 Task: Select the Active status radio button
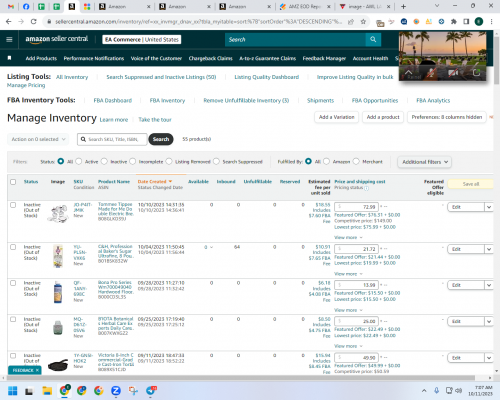coord(79,161)
